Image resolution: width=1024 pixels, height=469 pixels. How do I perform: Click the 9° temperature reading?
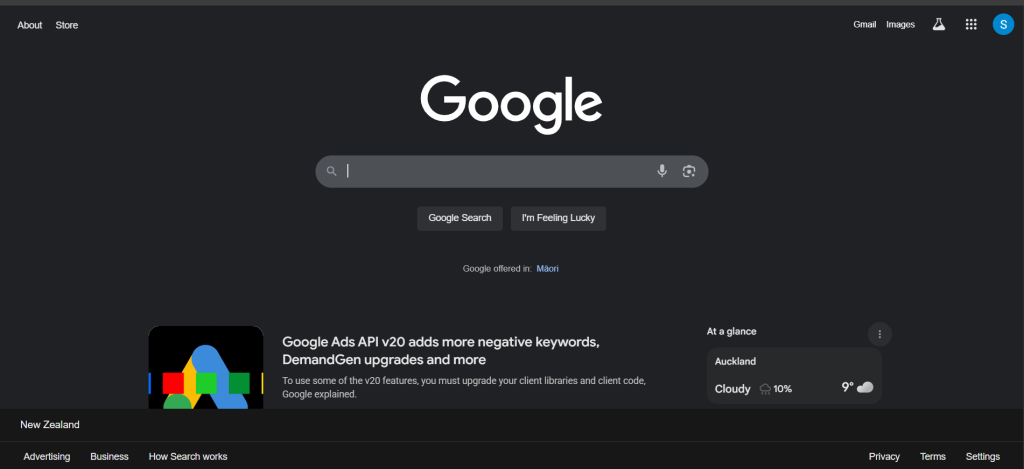coord(847,387)
